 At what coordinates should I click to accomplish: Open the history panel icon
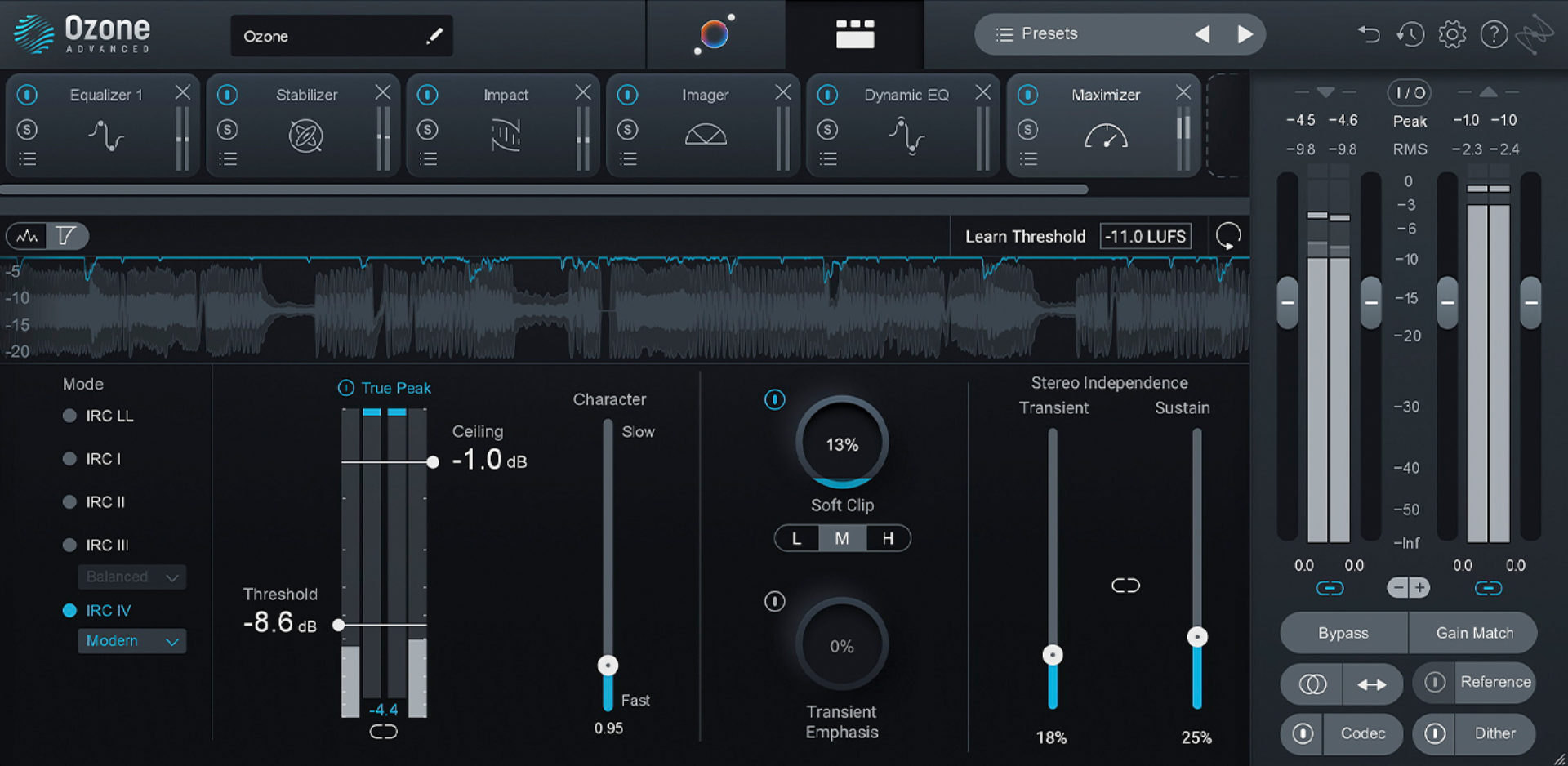click(1410, 33)
